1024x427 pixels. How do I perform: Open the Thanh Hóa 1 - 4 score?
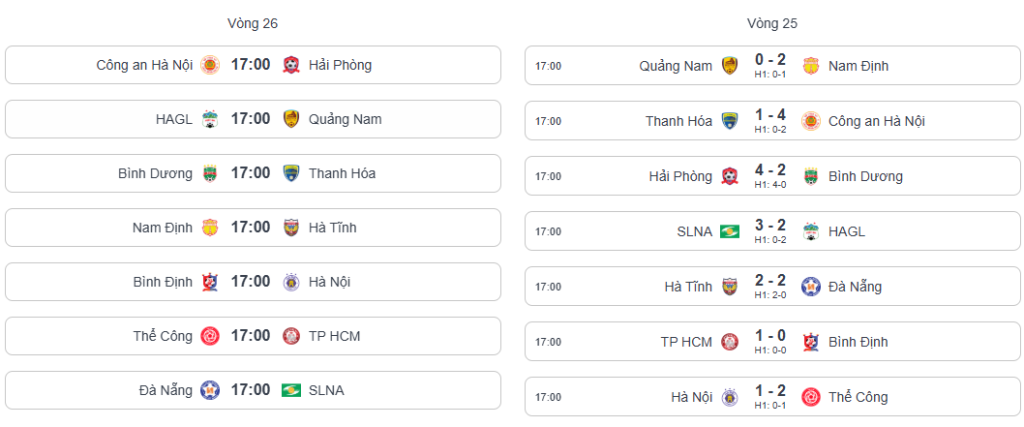770,116
